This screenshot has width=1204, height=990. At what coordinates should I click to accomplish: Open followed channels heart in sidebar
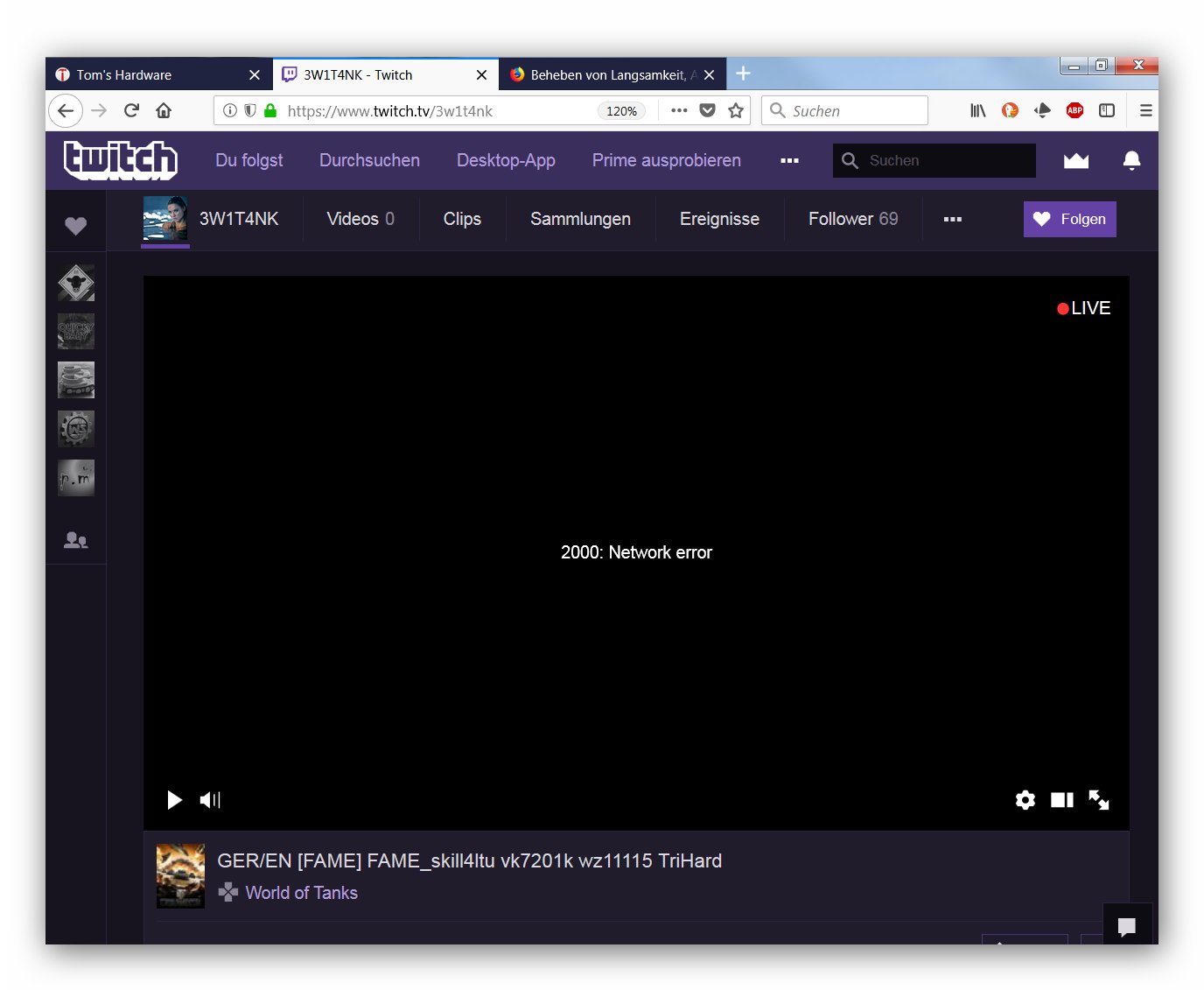point(76,226)
